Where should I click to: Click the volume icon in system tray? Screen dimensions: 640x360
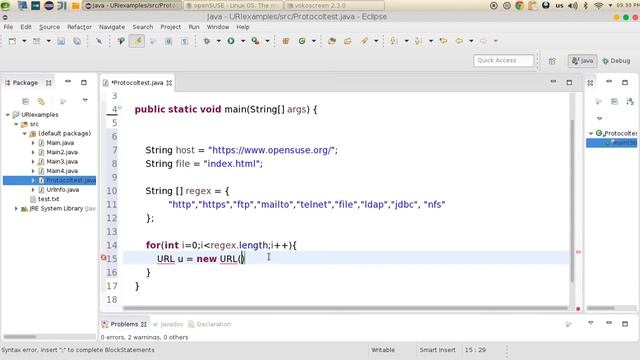coord(573,6)
